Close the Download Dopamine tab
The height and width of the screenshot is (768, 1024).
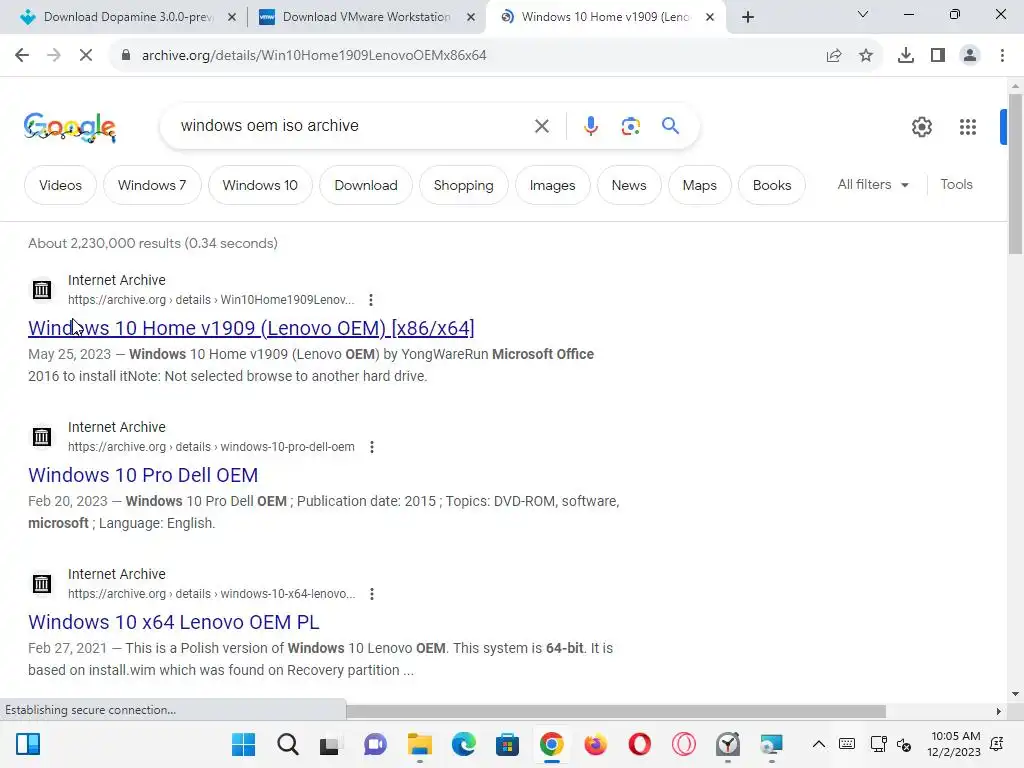click(x=232, y=18)
